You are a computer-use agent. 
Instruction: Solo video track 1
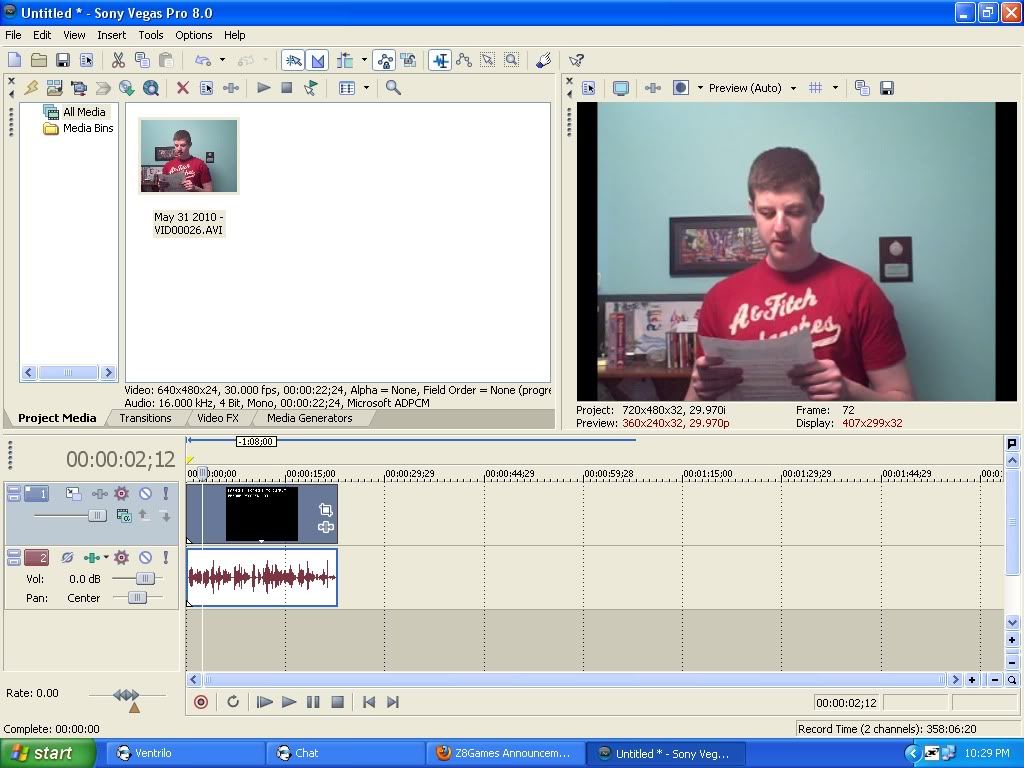tap(166, 493)
